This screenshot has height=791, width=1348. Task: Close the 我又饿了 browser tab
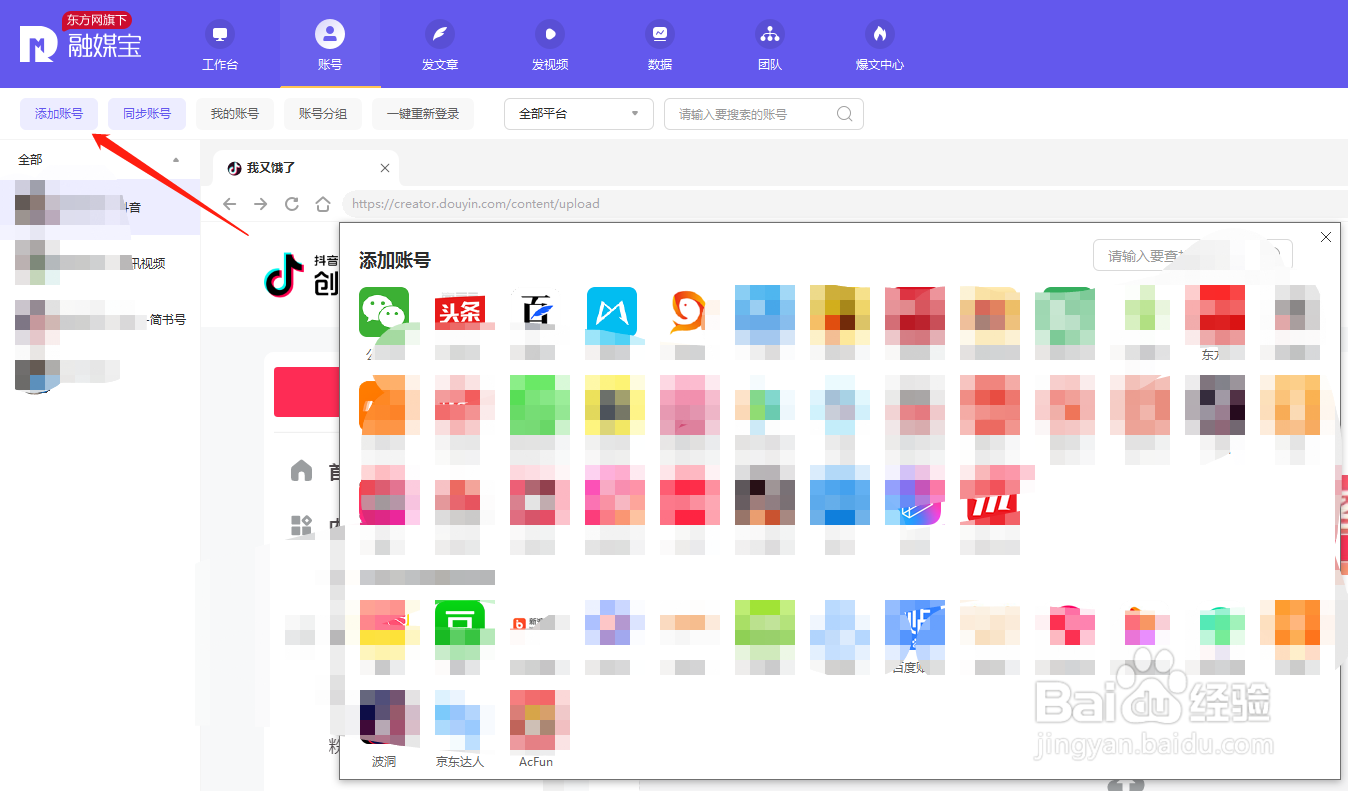click(385, 168)
